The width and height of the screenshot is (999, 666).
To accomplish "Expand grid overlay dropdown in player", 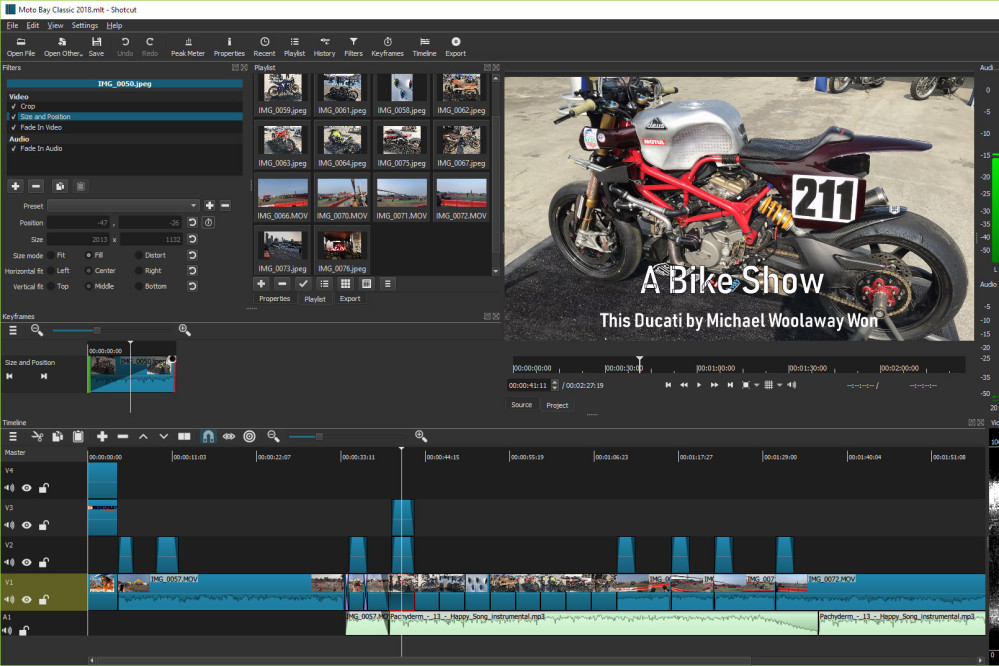I will 779,385.
